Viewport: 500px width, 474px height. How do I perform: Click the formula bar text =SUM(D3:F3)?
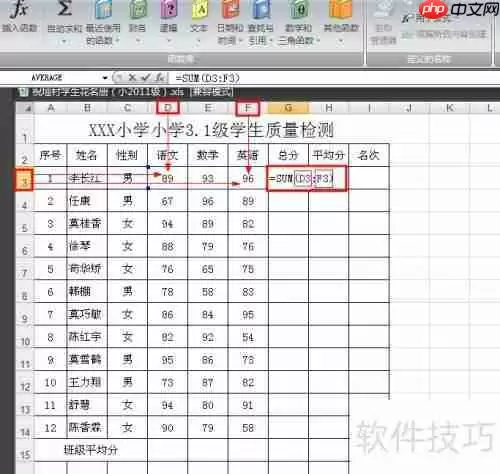point(207,78)
